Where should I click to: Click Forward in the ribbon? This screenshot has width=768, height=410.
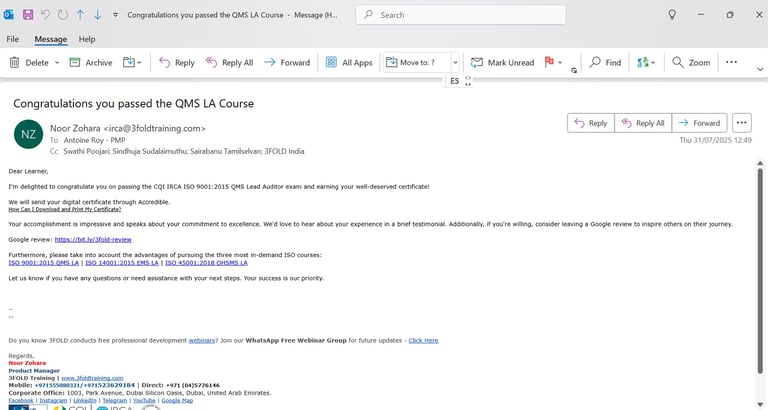[x=287, y=63]
